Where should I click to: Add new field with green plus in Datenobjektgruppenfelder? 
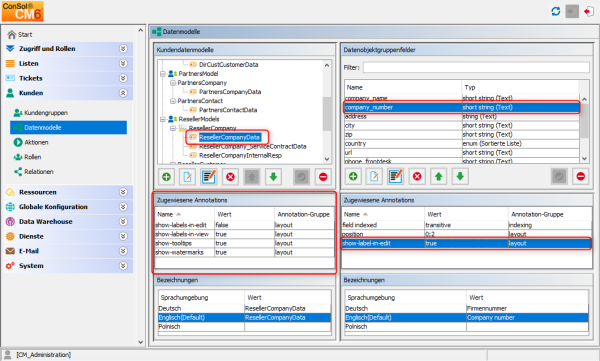pyautogui.click(x=353, y=176)
